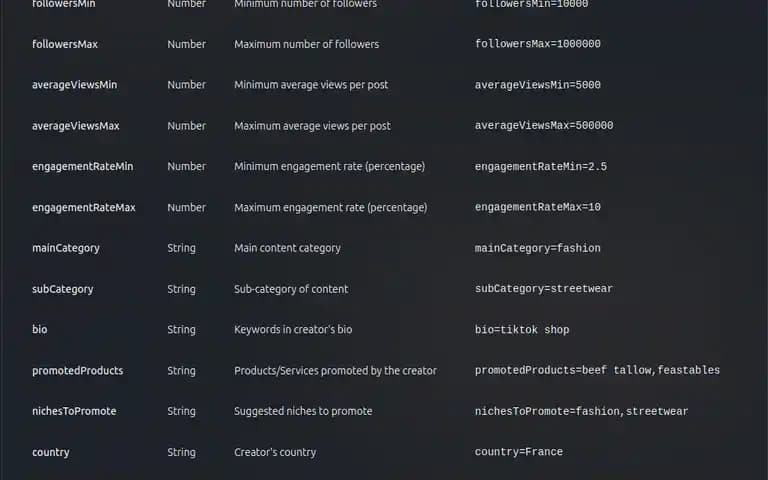Click the country=France example code
This screenshot has height=480, width=768.
coord(519,452)
